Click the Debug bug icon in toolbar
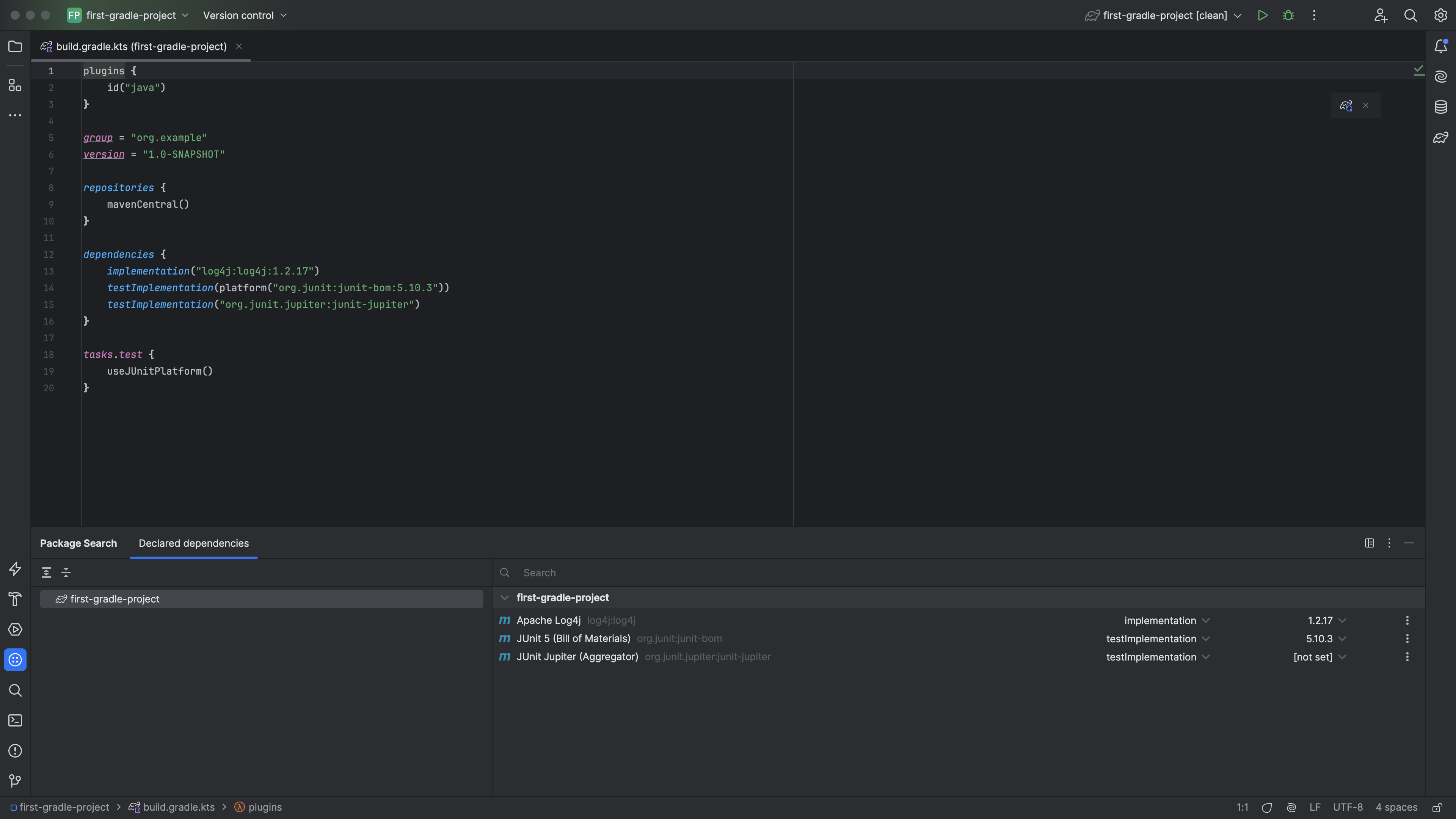Screen dimensions: 1456x819 click(x=1288, y=16)
